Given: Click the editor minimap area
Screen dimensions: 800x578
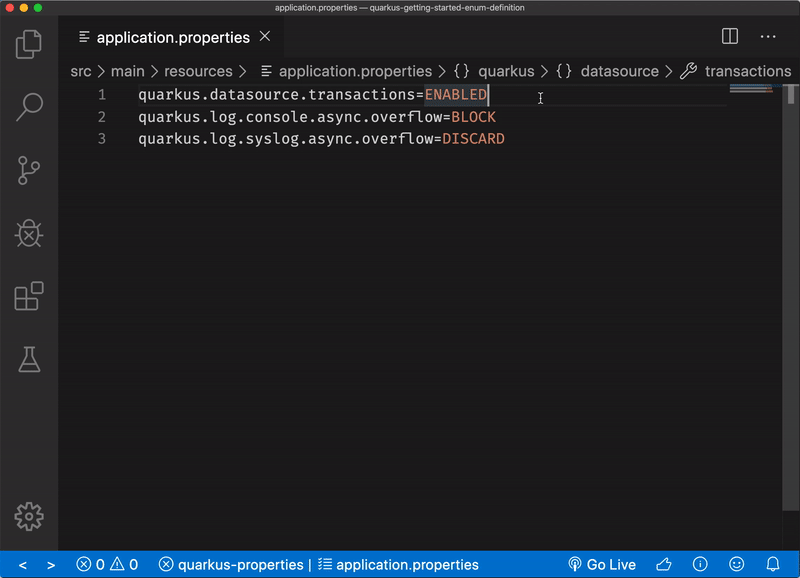Looking at the screenshot, I should click(x=750, y=90).
